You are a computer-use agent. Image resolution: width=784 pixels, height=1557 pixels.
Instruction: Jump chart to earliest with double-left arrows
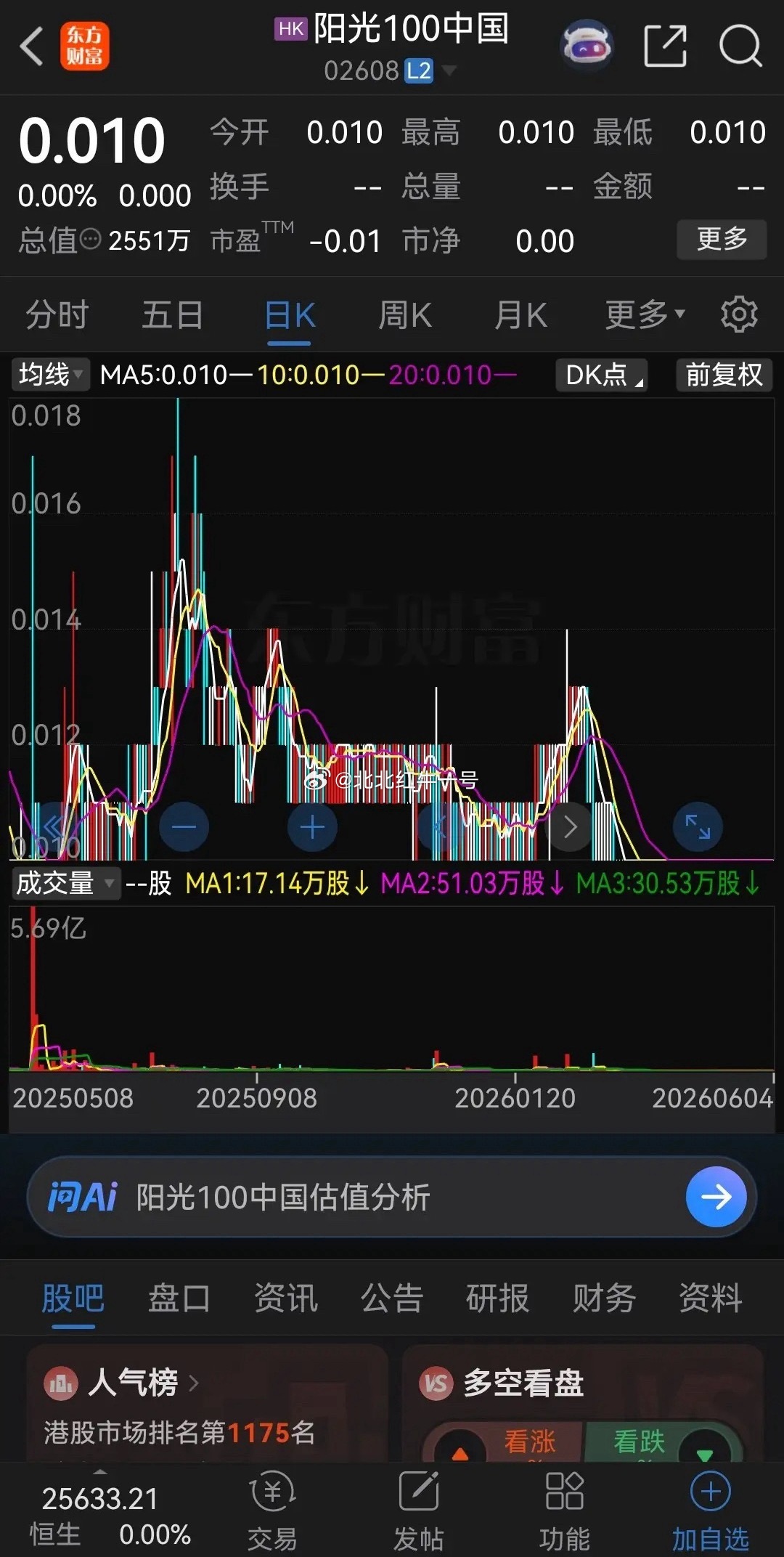coord(55,826)
